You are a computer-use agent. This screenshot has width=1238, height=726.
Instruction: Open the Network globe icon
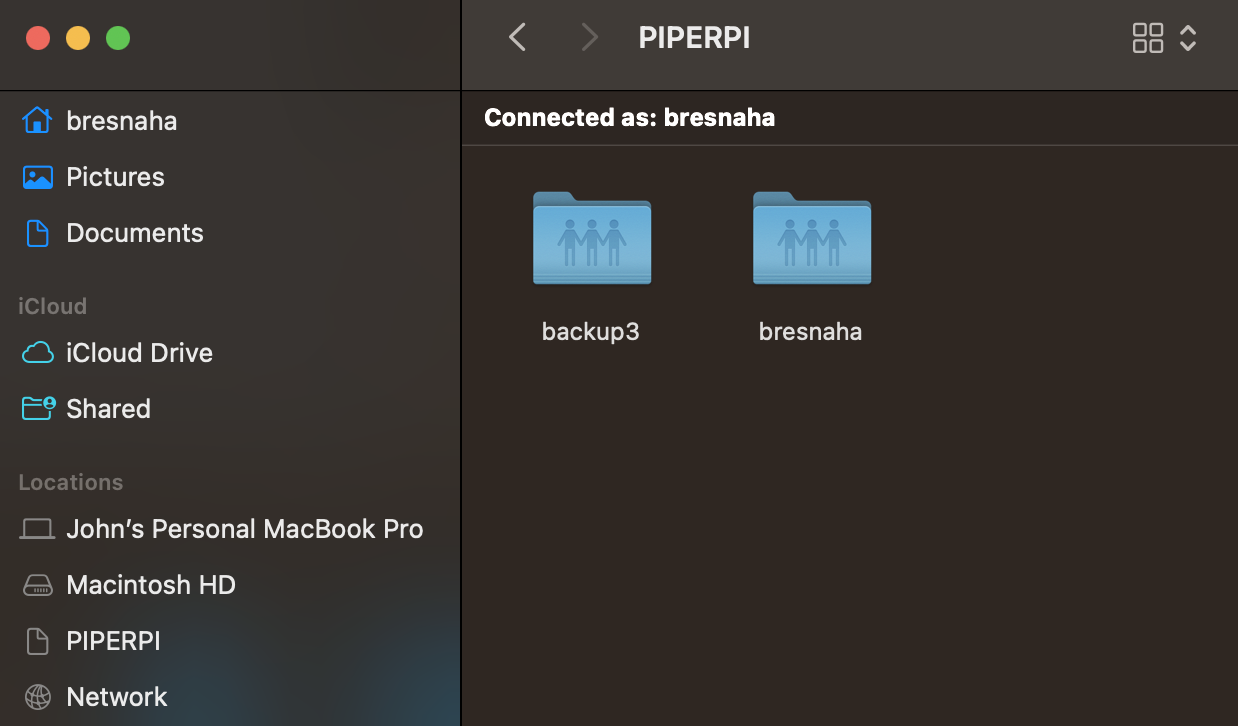click(x=37, y=697)
